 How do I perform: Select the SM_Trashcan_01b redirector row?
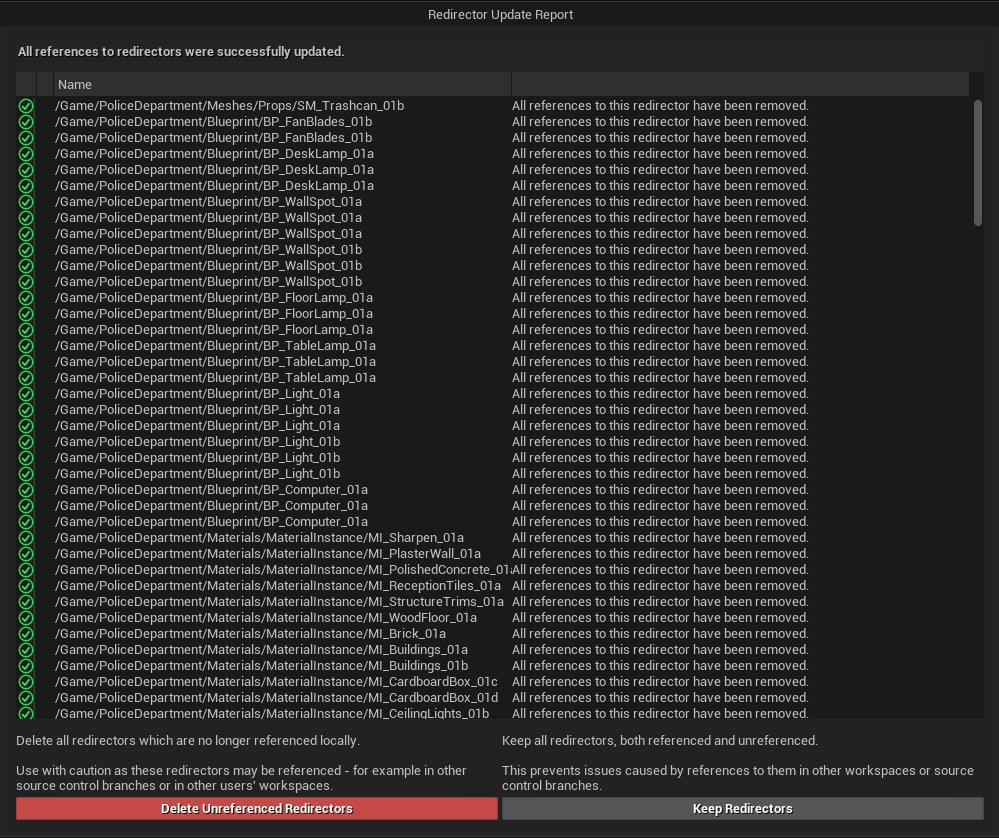point(230,106)
